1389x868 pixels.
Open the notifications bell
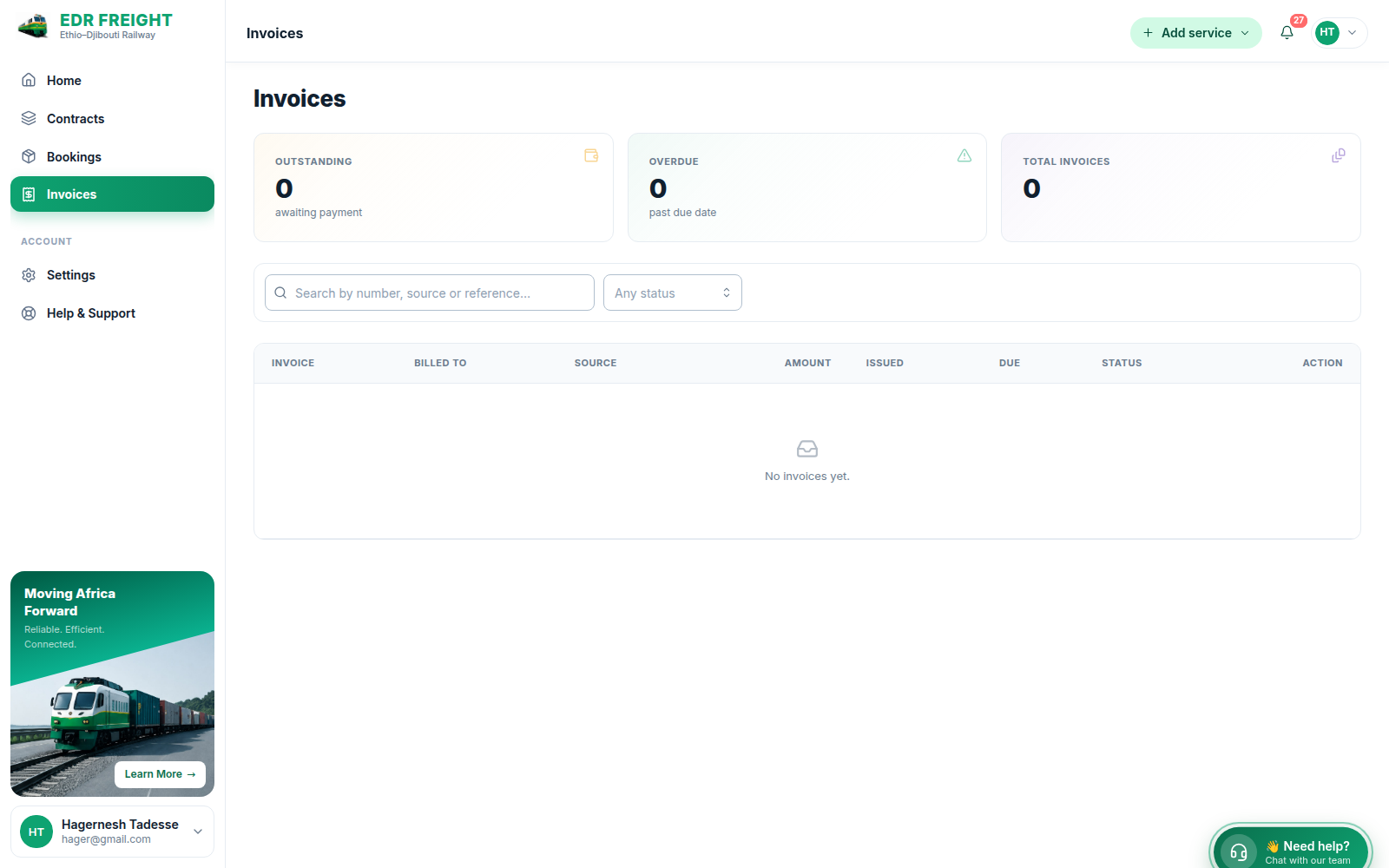click(x=1287, y=33)
